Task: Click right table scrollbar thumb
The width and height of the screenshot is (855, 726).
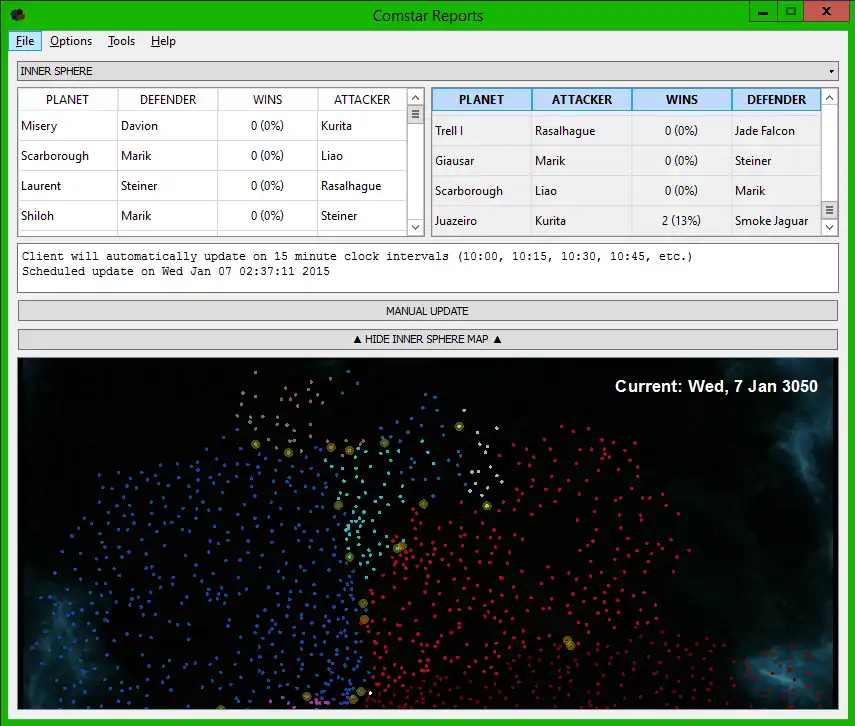Action: [829, 210]
